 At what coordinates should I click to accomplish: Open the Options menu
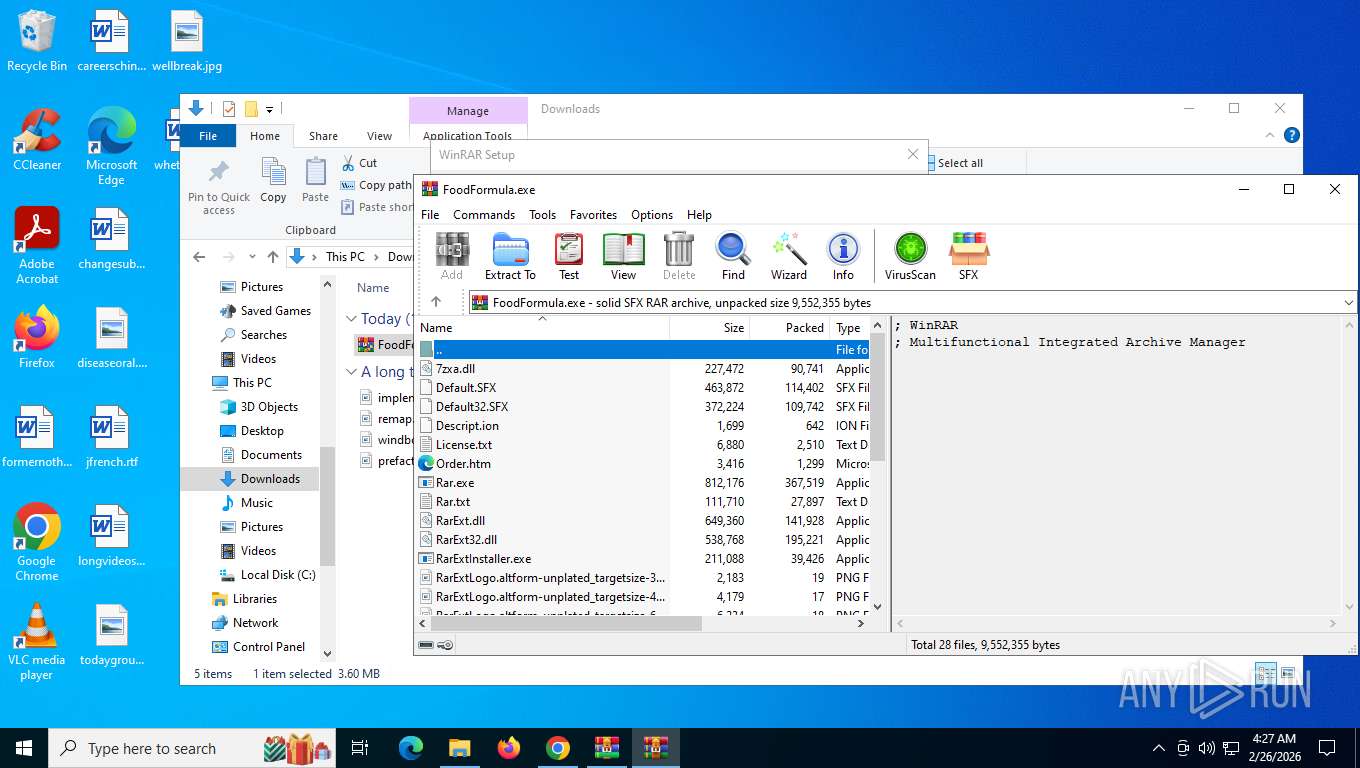point(652,214)
